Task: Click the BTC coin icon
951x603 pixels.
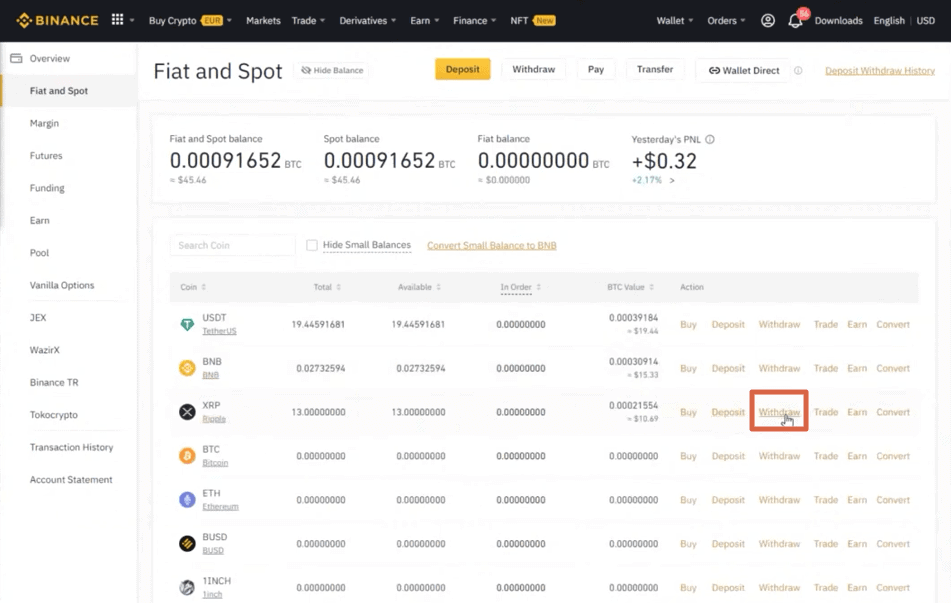Action: (187, 456)
